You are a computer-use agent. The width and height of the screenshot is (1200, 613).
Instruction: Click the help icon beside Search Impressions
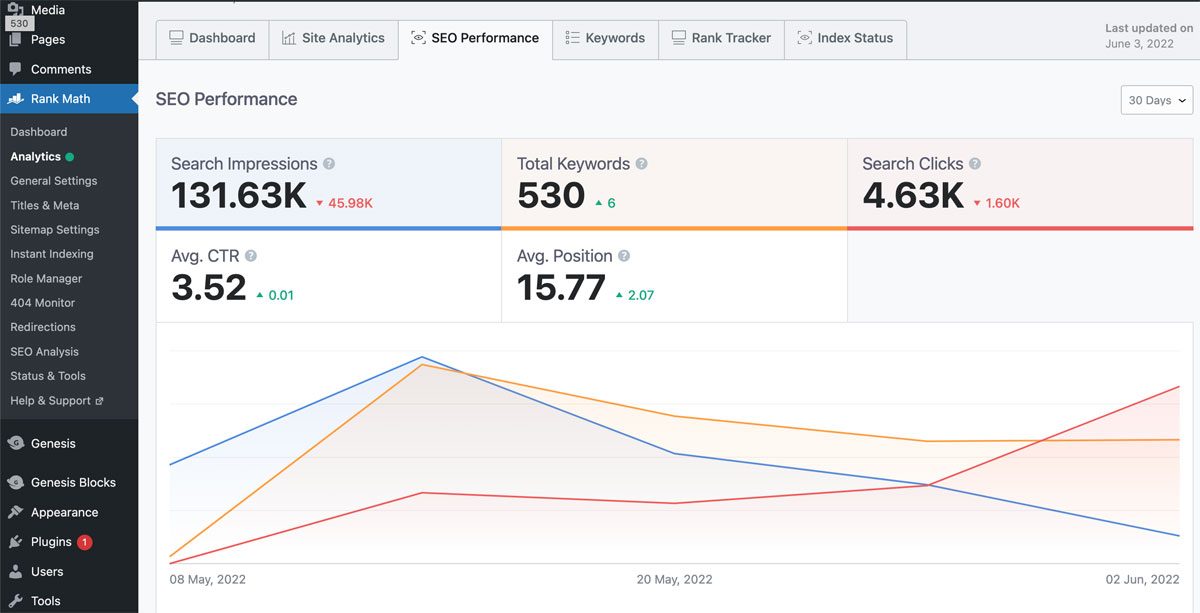[329, 164]
